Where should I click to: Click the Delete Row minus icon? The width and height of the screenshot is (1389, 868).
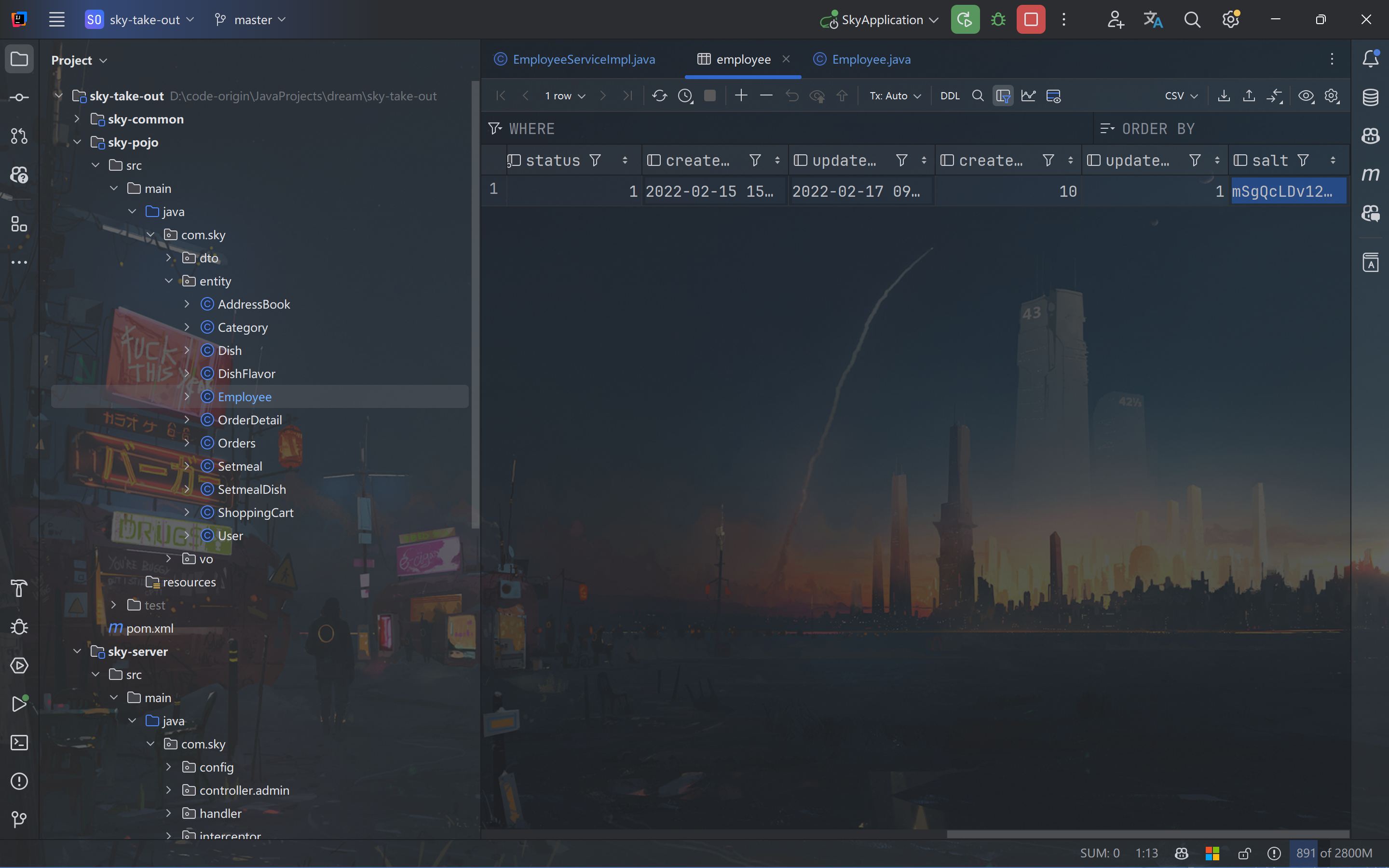[766, 95]
